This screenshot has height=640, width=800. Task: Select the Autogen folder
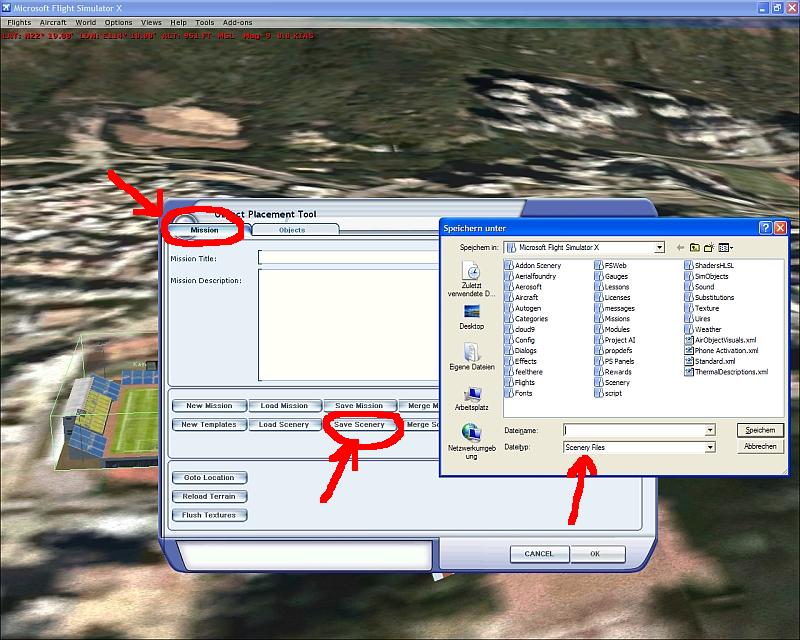coord(523,308)
